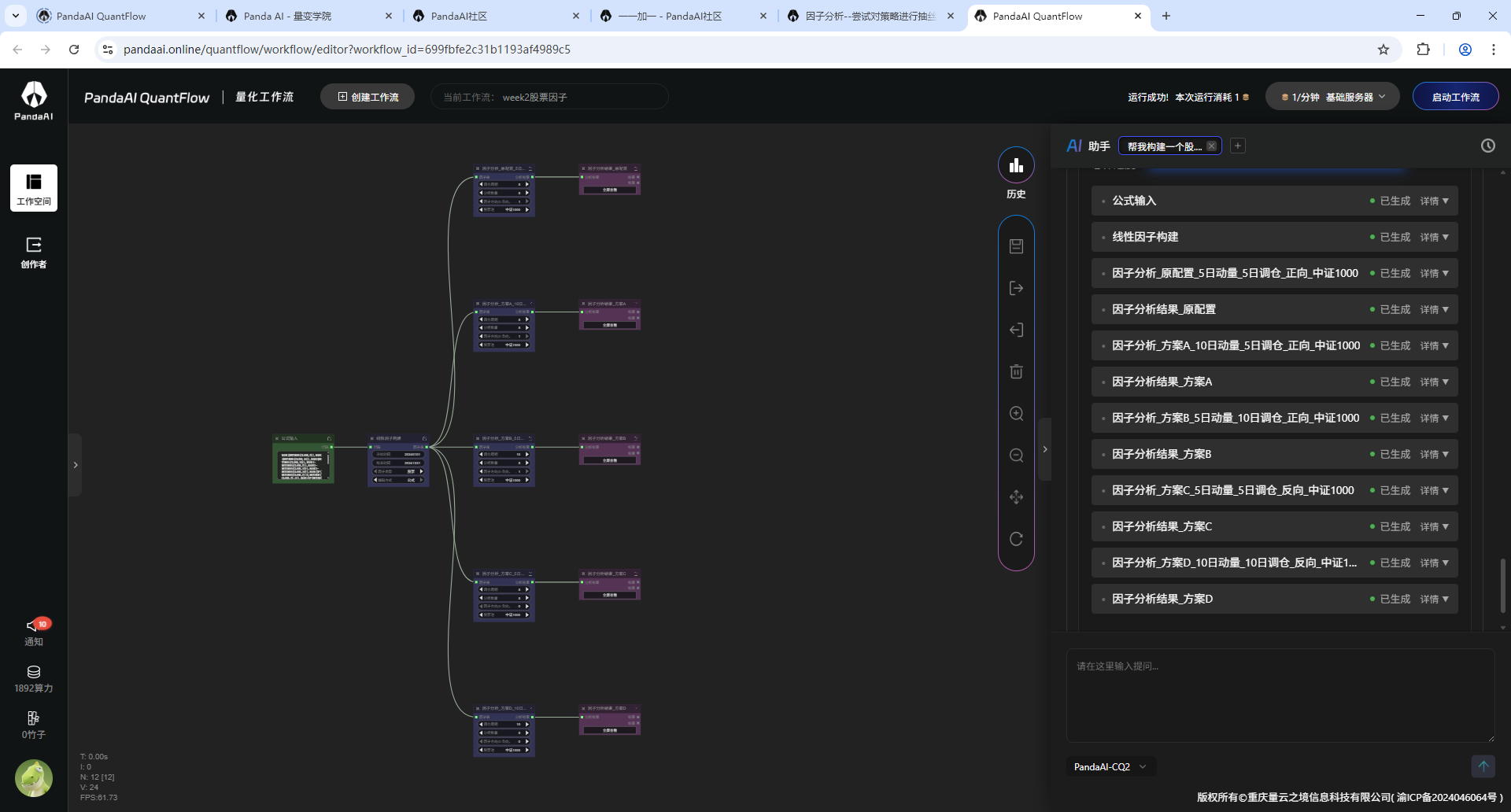Screen dimensions: 1511x812
Task: Open AI assistant chat history clock icon
Action: click(x=1487, y=146)
